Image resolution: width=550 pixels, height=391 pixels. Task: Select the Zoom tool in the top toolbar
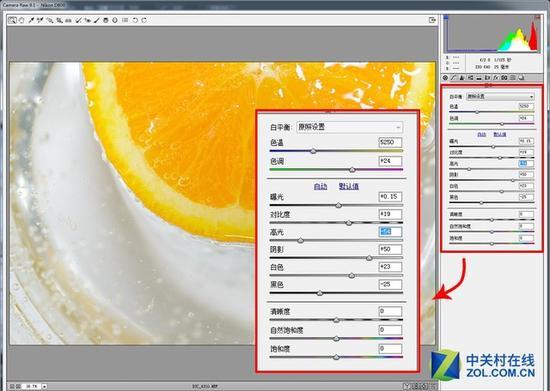12,20
